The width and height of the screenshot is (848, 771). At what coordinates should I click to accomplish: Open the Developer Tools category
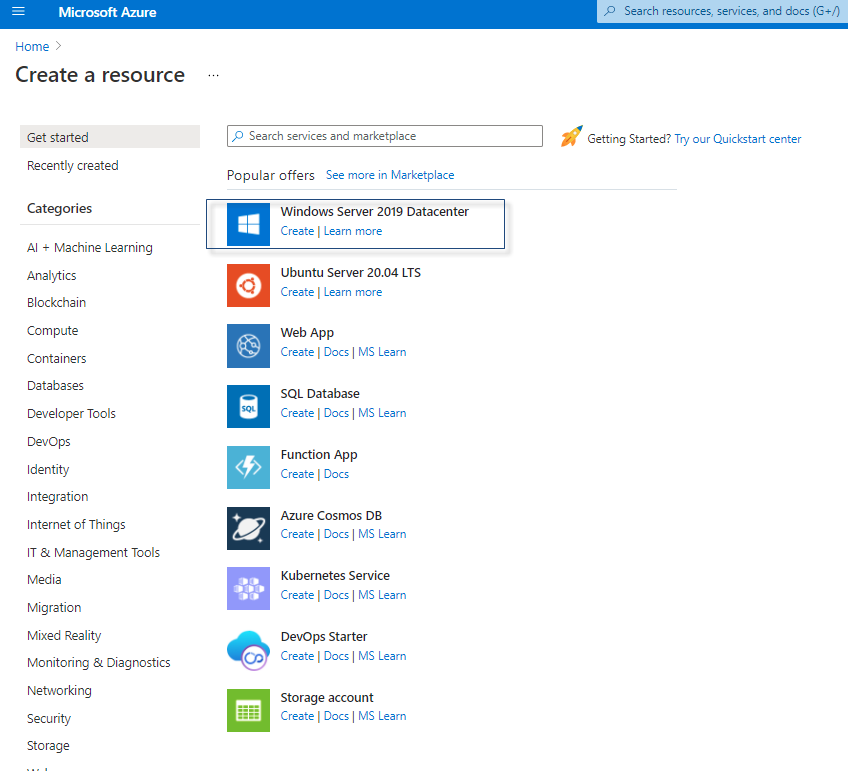click(x=71, y=414)
